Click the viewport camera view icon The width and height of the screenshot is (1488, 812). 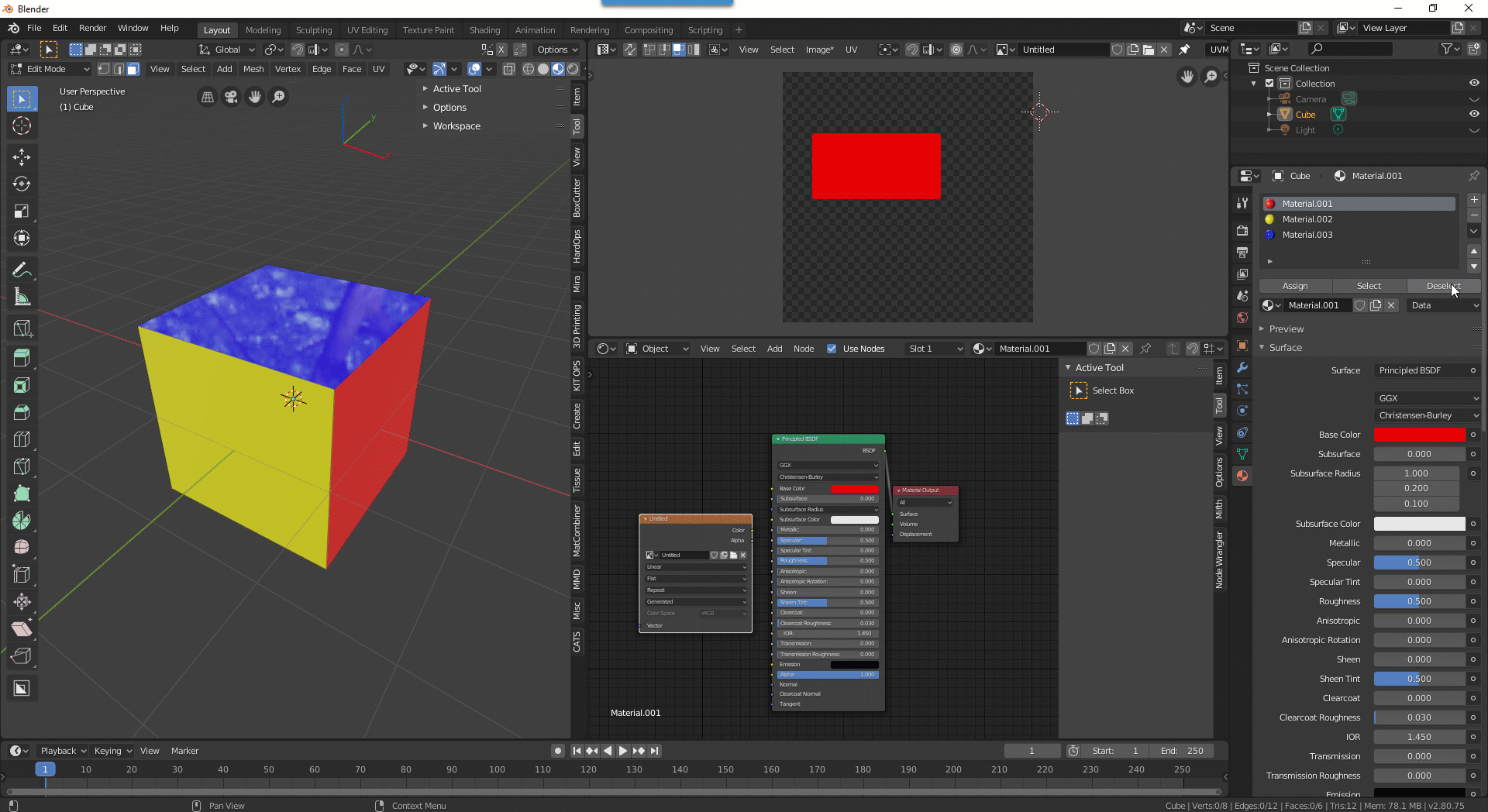coord(231,97)
